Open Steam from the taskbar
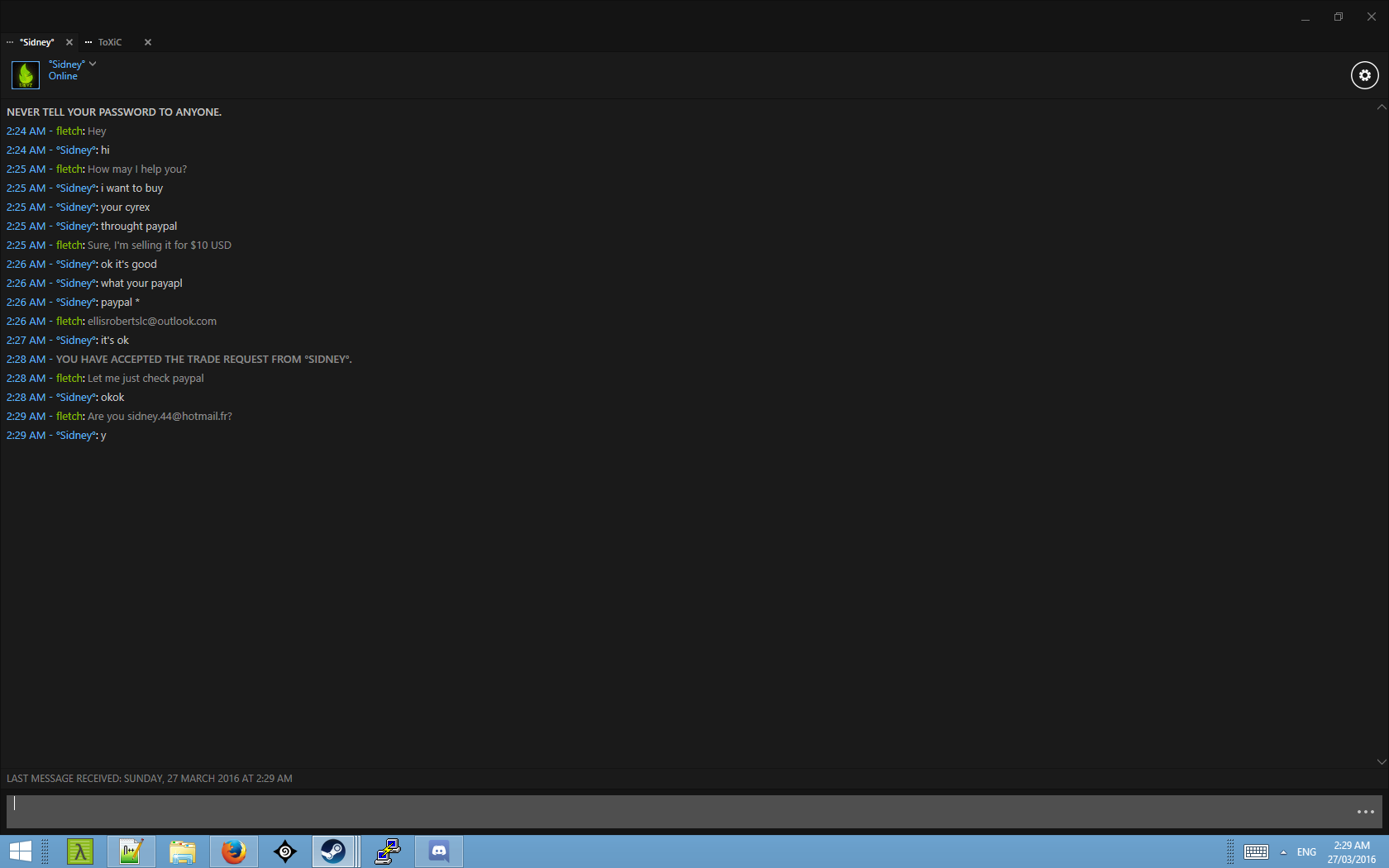The height and width of the screenshot is (868, 1389). pos(333,851)
